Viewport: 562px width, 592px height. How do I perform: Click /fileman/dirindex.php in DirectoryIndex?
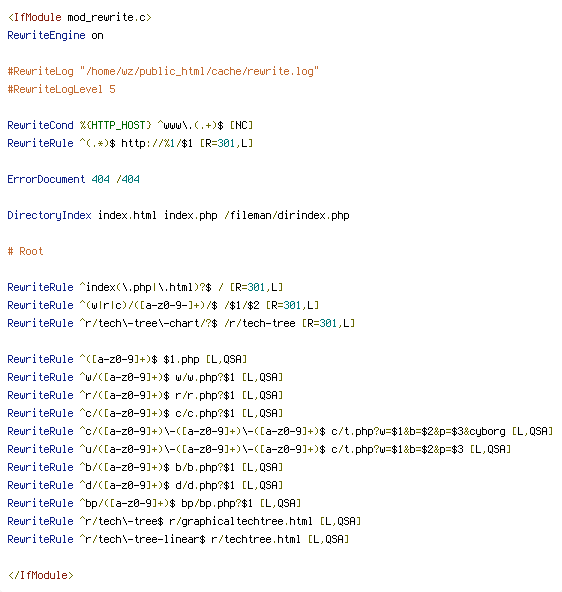(287, 216)
